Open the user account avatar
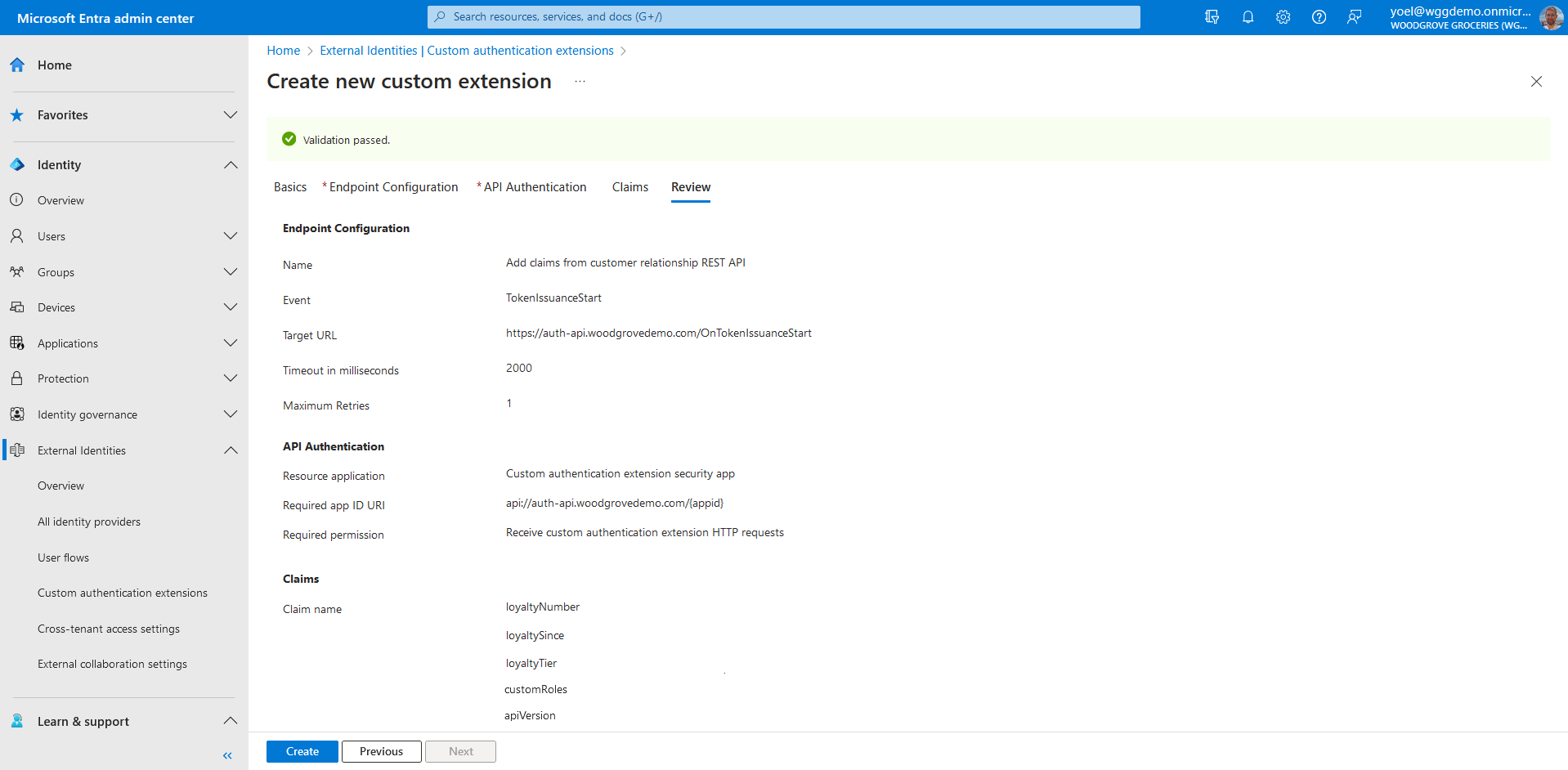Viewport: 1568px width, 770px height. pos(1551,17)
